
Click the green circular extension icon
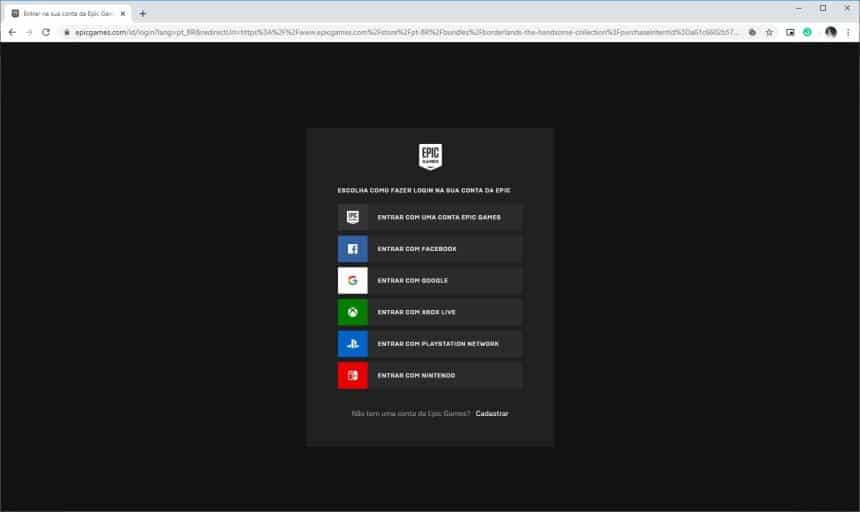click(x=807, y=32)
